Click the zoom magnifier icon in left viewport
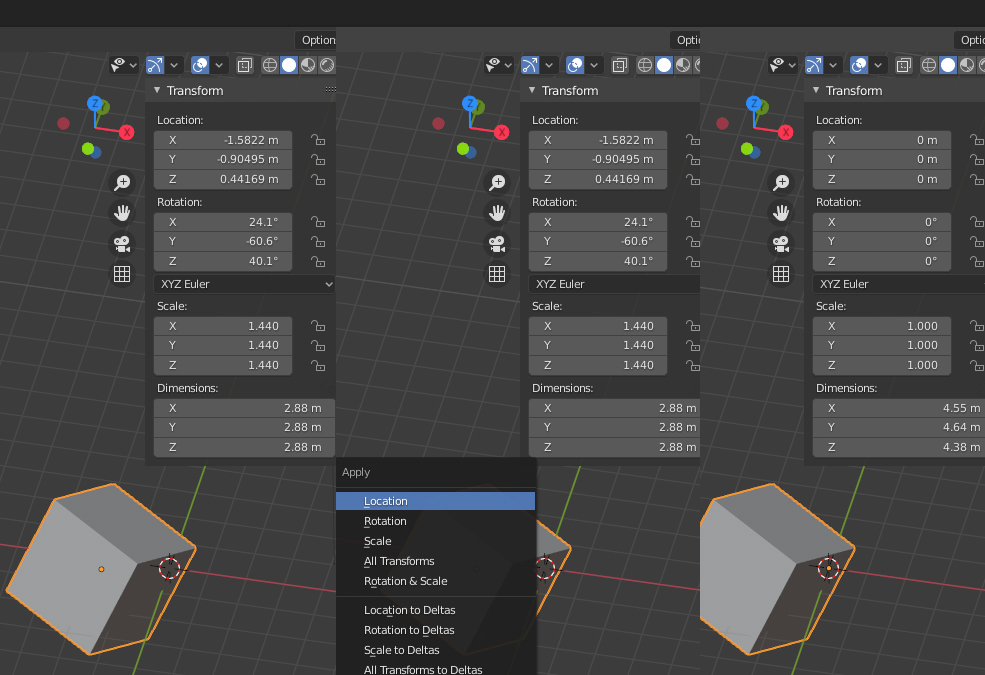This screenshot has width=985, height=675. (x=122, y=182)
